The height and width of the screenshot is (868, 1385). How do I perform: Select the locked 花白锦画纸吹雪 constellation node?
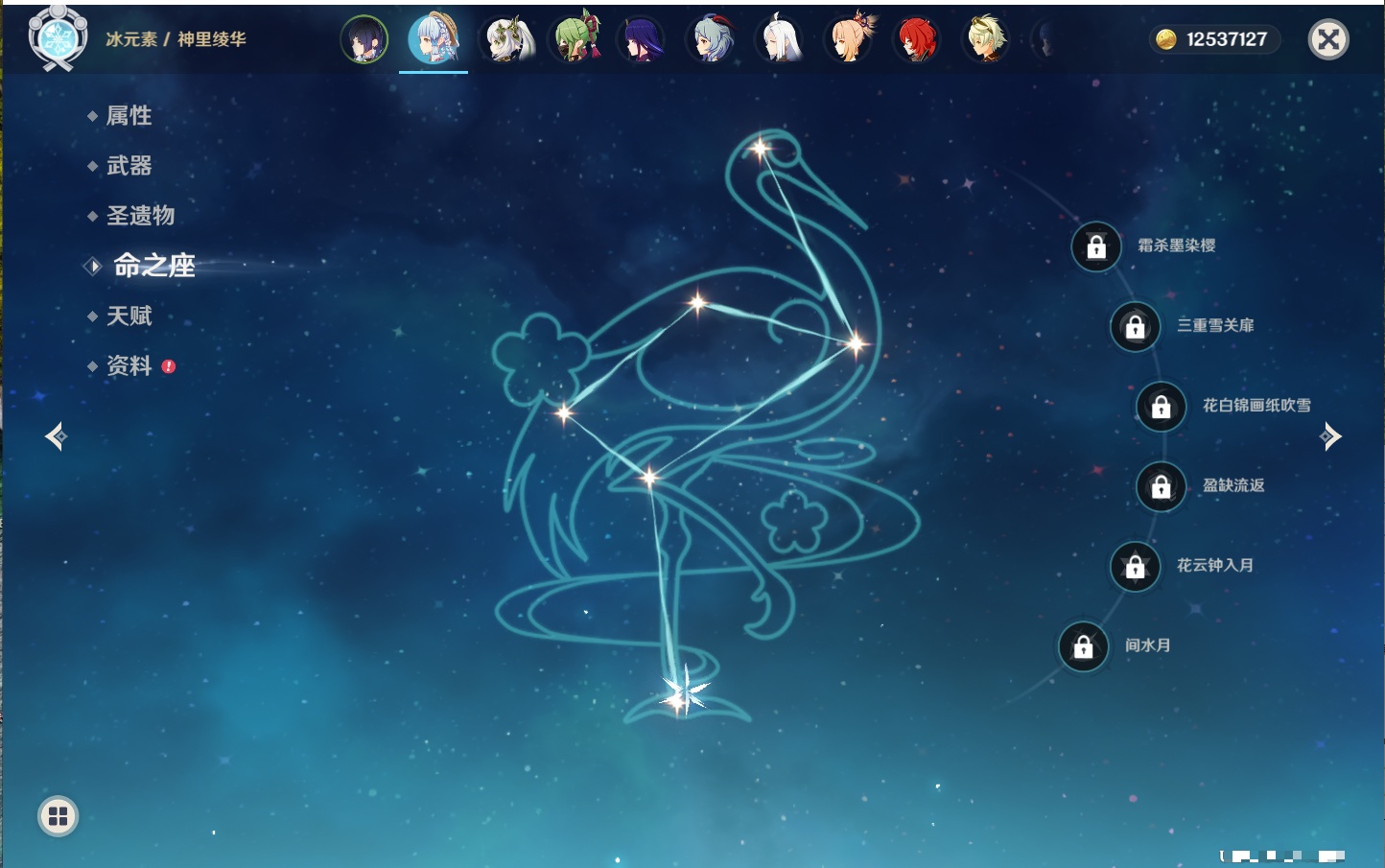1161,407
